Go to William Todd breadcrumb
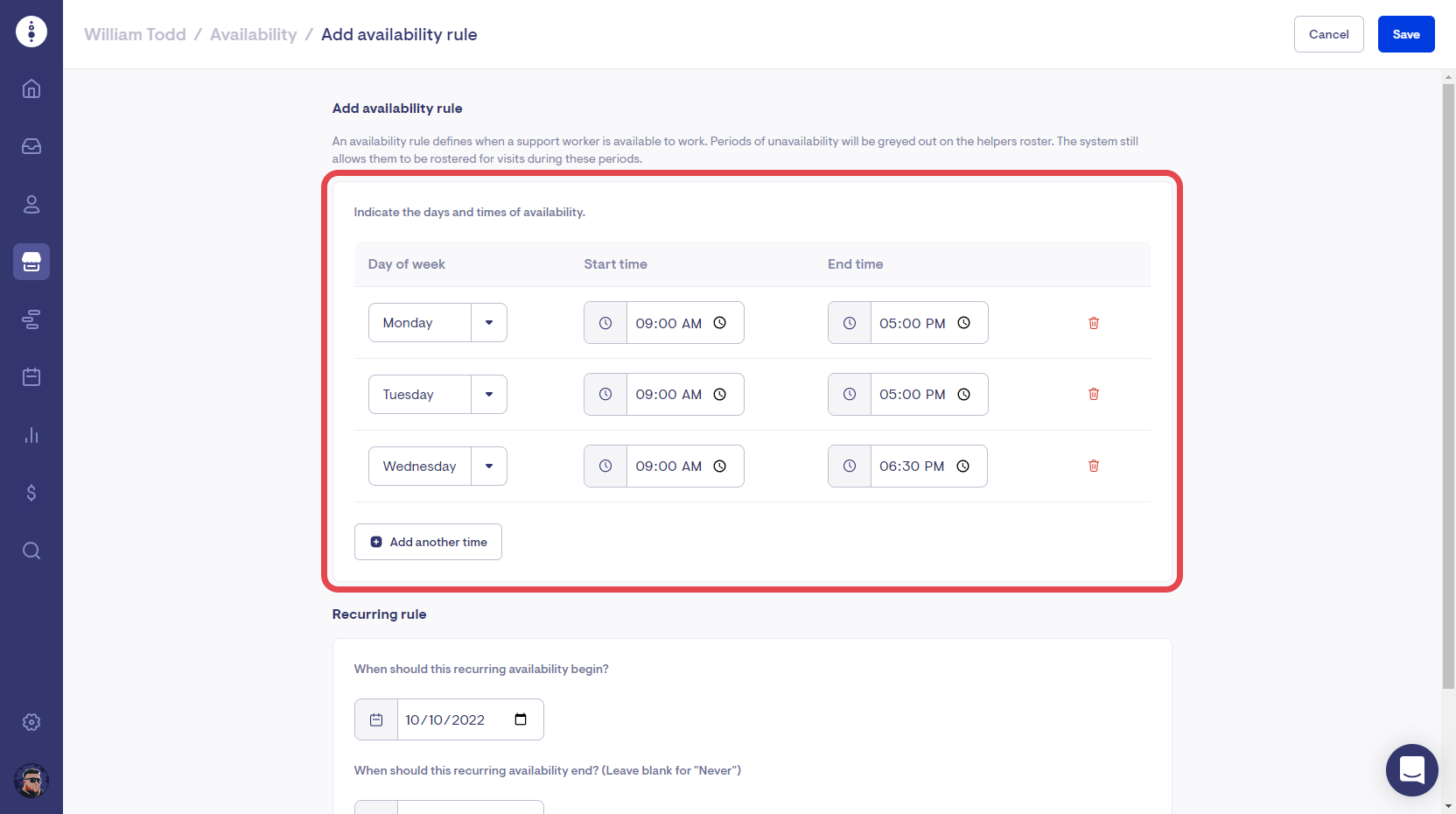Image resolution: width=1456 pixels, height=814 pixels. tap(135, 34)
